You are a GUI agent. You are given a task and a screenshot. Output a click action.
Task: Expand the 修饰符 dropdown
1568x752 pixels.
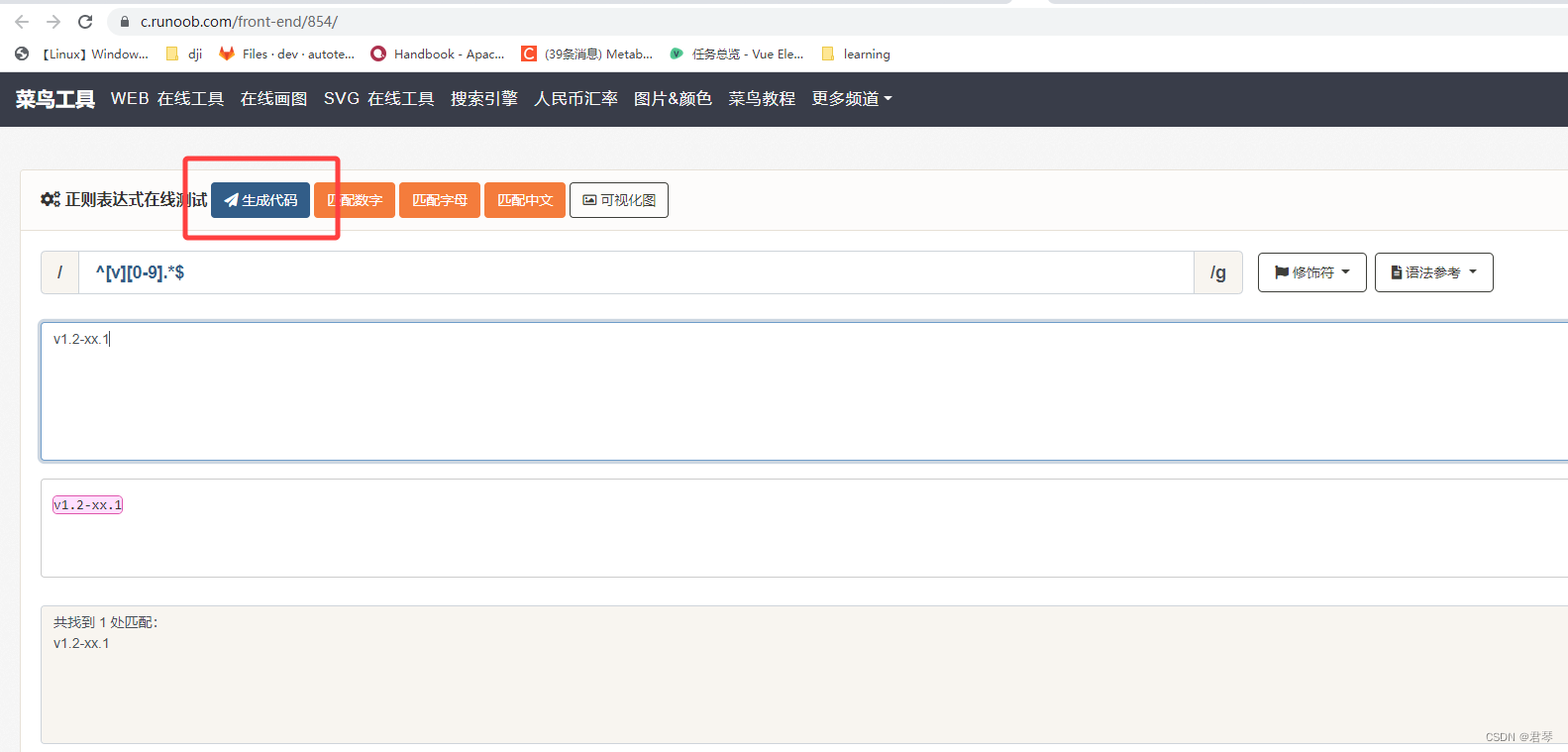1312,272
